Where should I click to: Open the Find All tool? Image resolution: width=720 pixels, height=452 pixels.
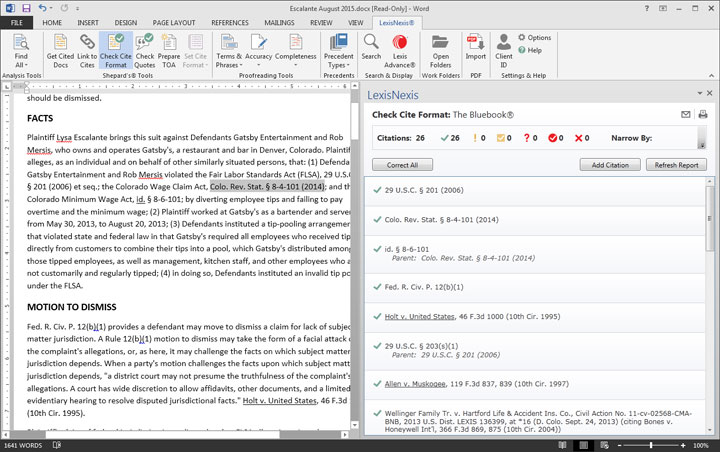[x=21, y=51]
